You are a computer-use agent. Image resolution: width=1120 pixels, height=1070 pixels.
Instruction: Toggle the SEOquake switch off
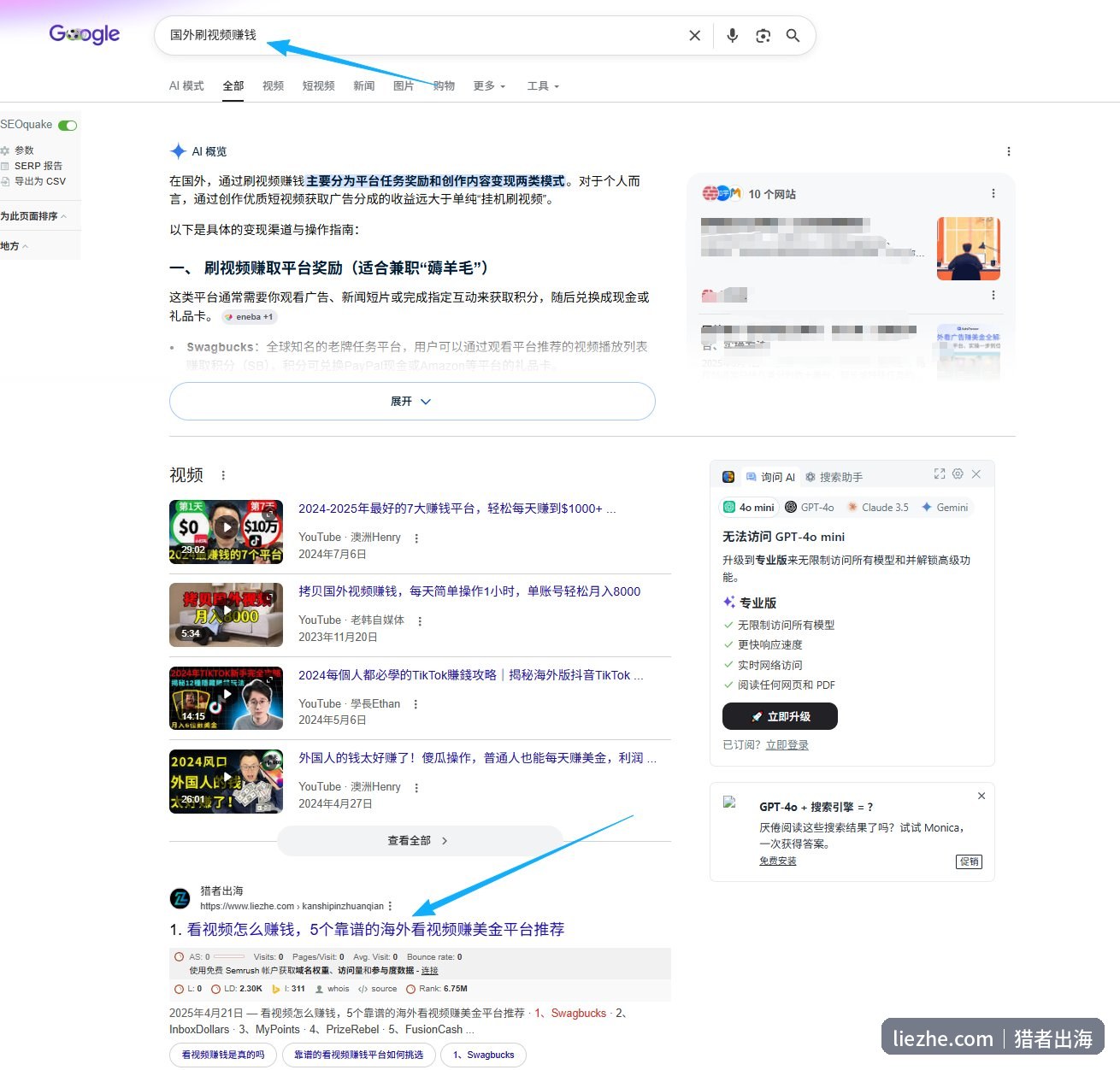[68, 126]
